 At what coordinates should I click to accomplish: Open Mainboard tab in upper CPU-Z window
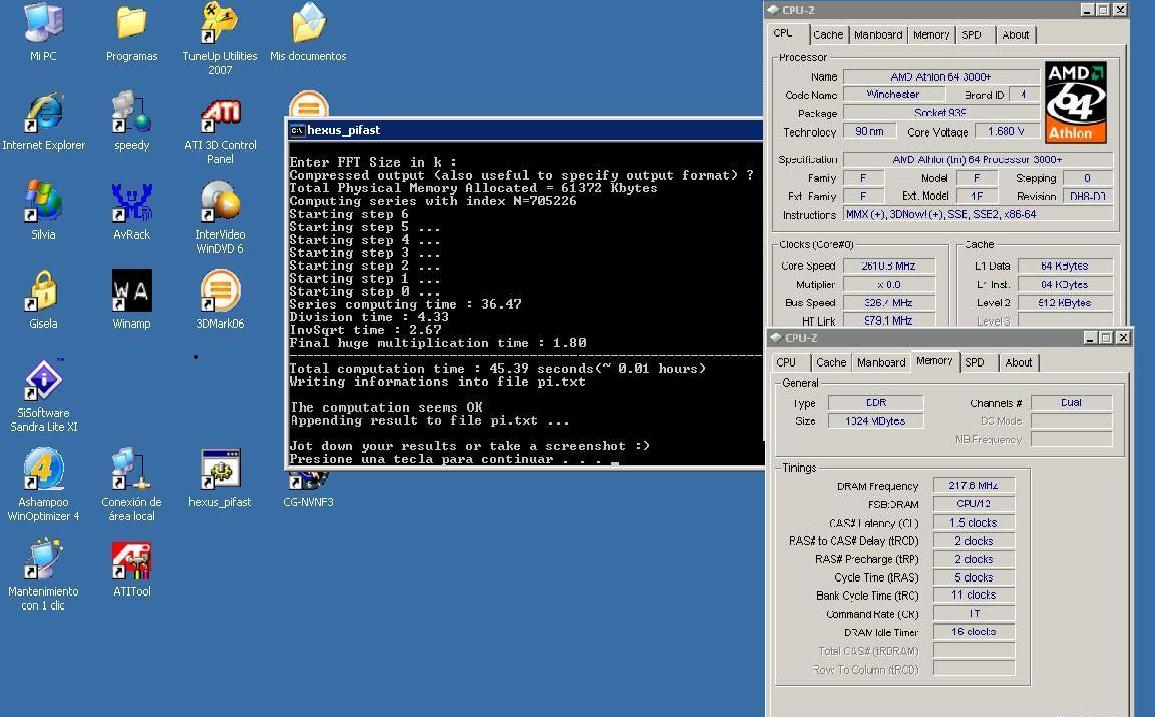[x=878, y=35]
